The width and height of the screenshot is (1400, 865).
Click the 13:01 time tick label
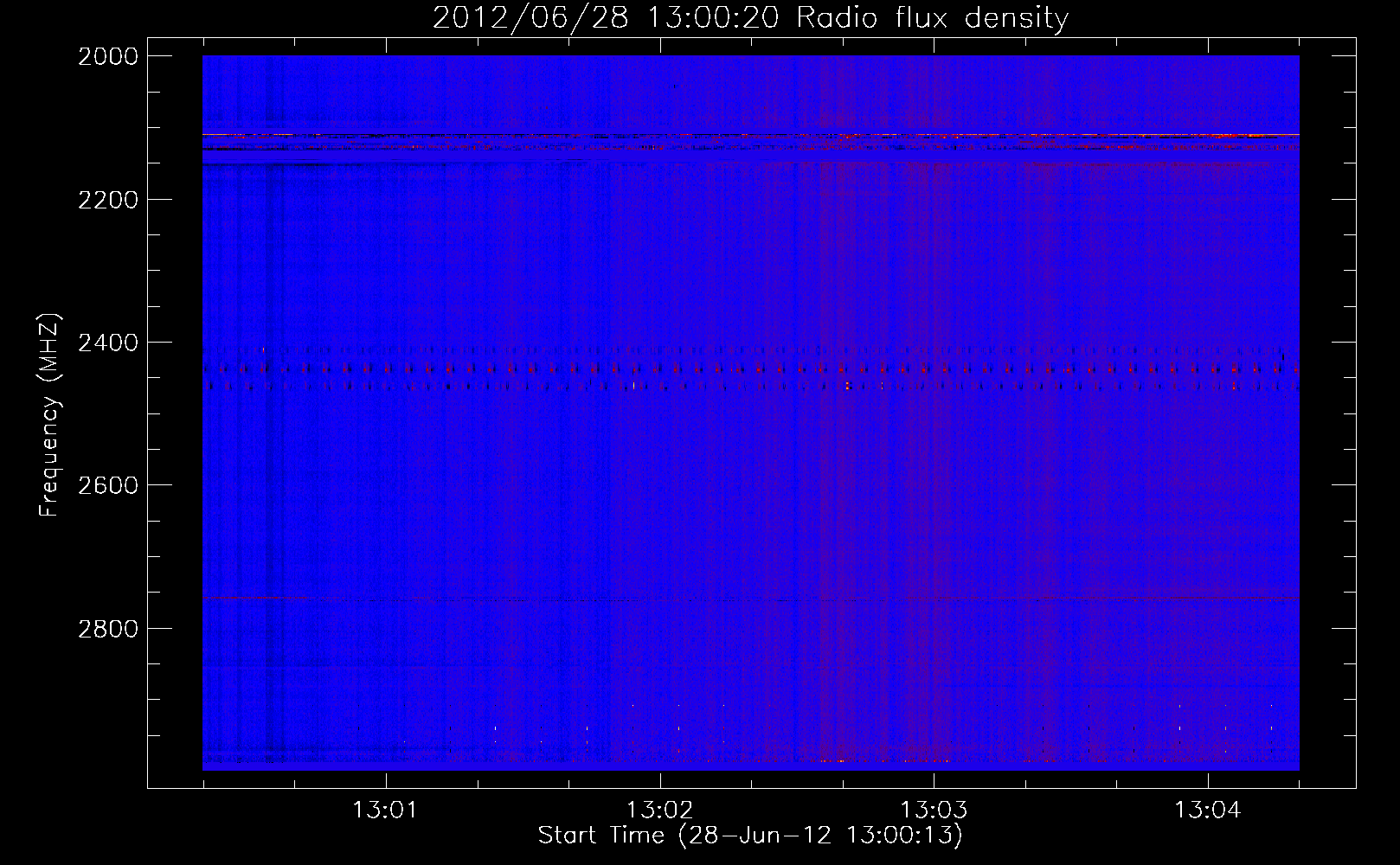point(385,811)
